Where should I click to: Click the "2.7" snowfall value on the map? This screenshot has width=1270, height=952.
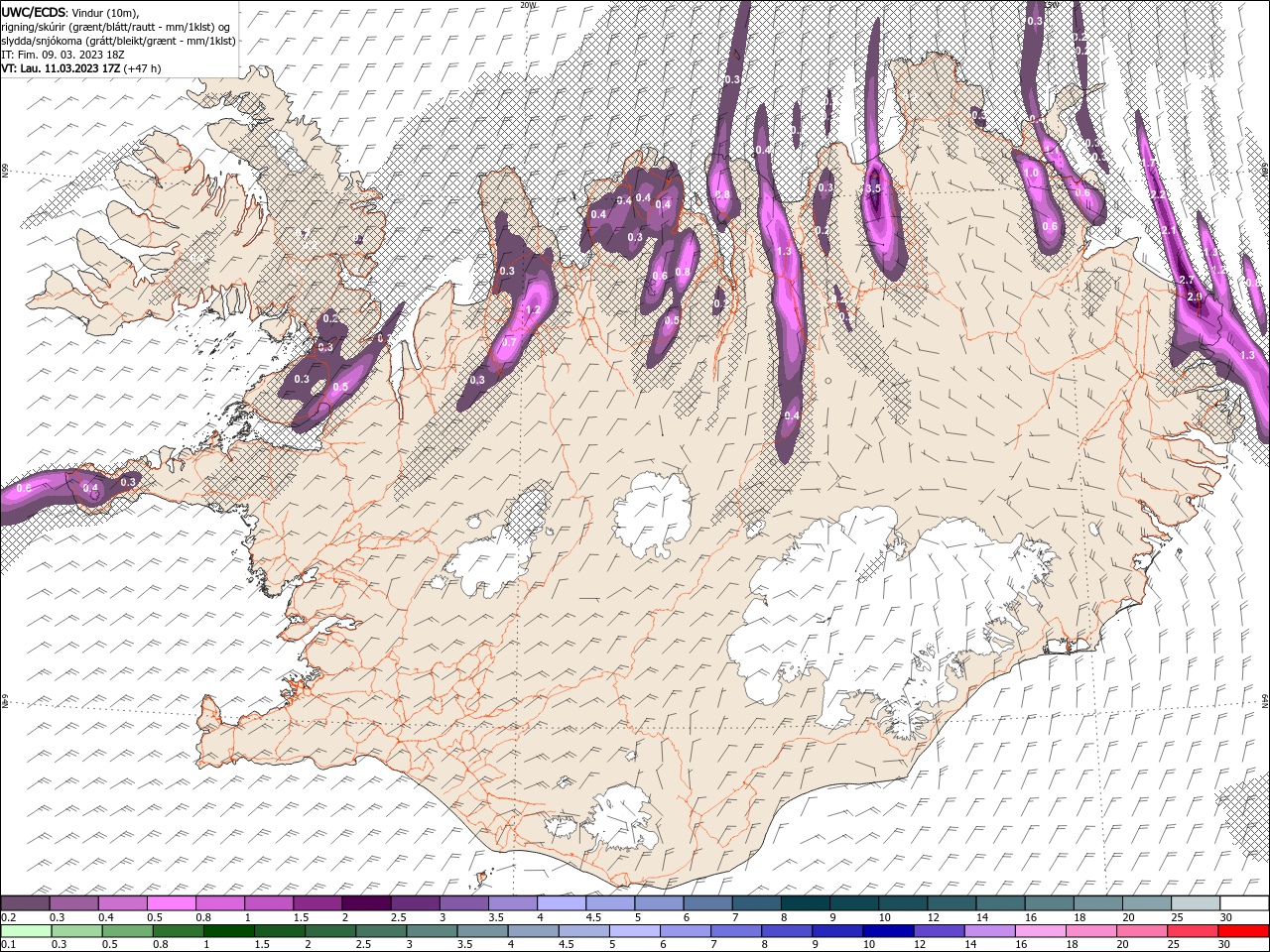(x=1186, y=282)
